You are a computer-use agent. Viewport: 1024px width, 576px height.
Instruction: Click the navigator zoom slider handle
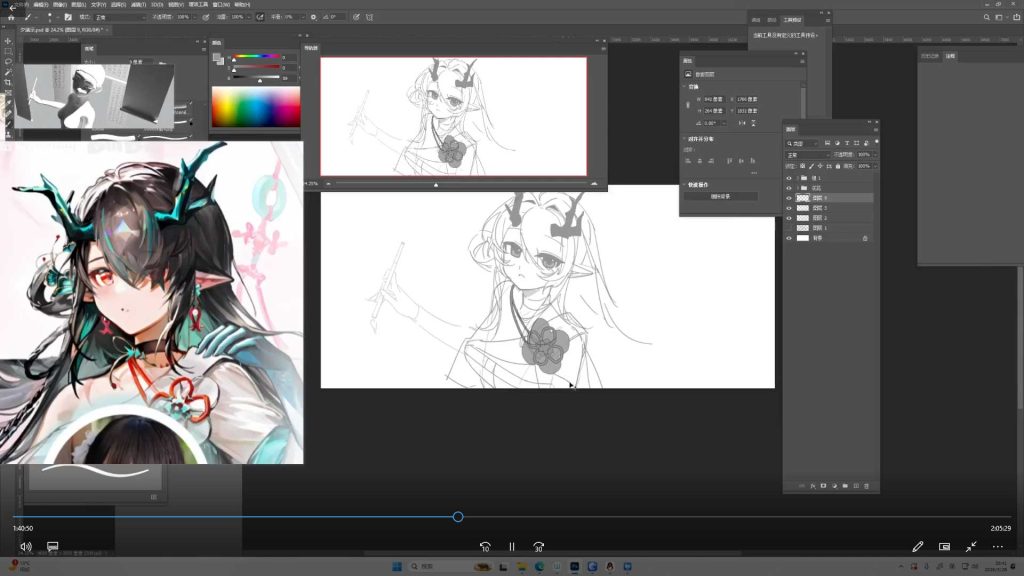coord(436,185)
